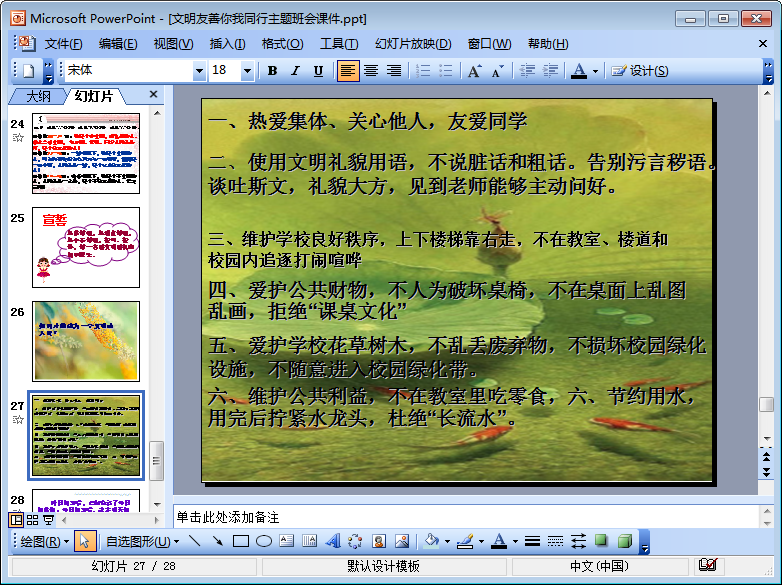
Task: Open the 绘图 (Draw) menu button
Action: pyautogui.click(x=44, y=541)
